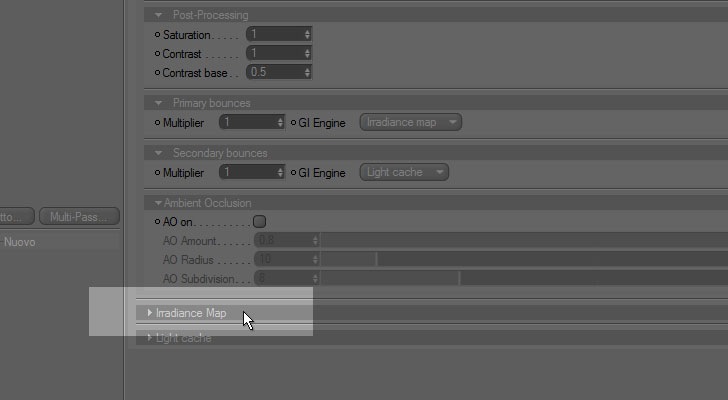The image size is (728, 400).
Task: Enable the AO on checkbox
Action: [x=260, y=222]
